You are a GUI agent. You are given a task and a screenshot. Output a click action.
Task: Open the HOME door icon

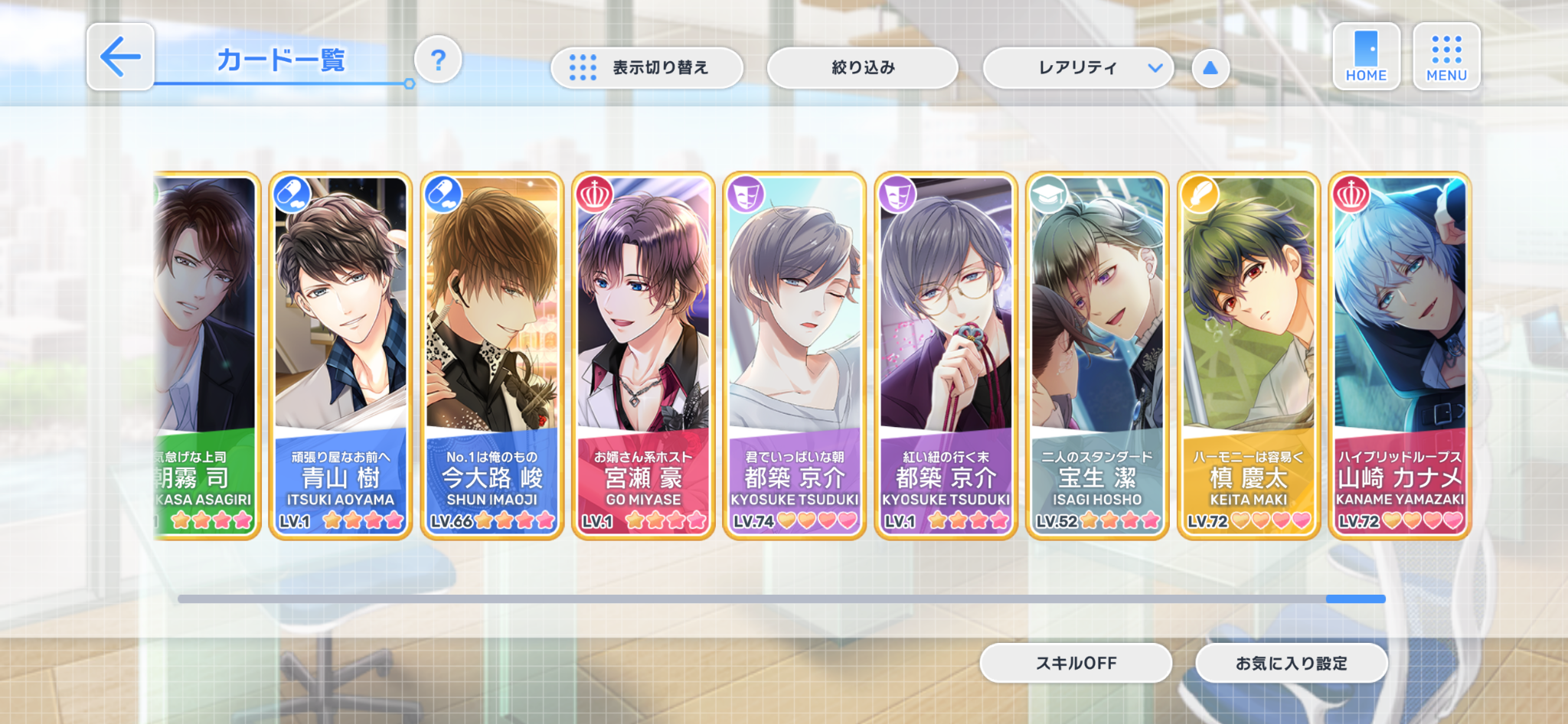click(1366, 57)
